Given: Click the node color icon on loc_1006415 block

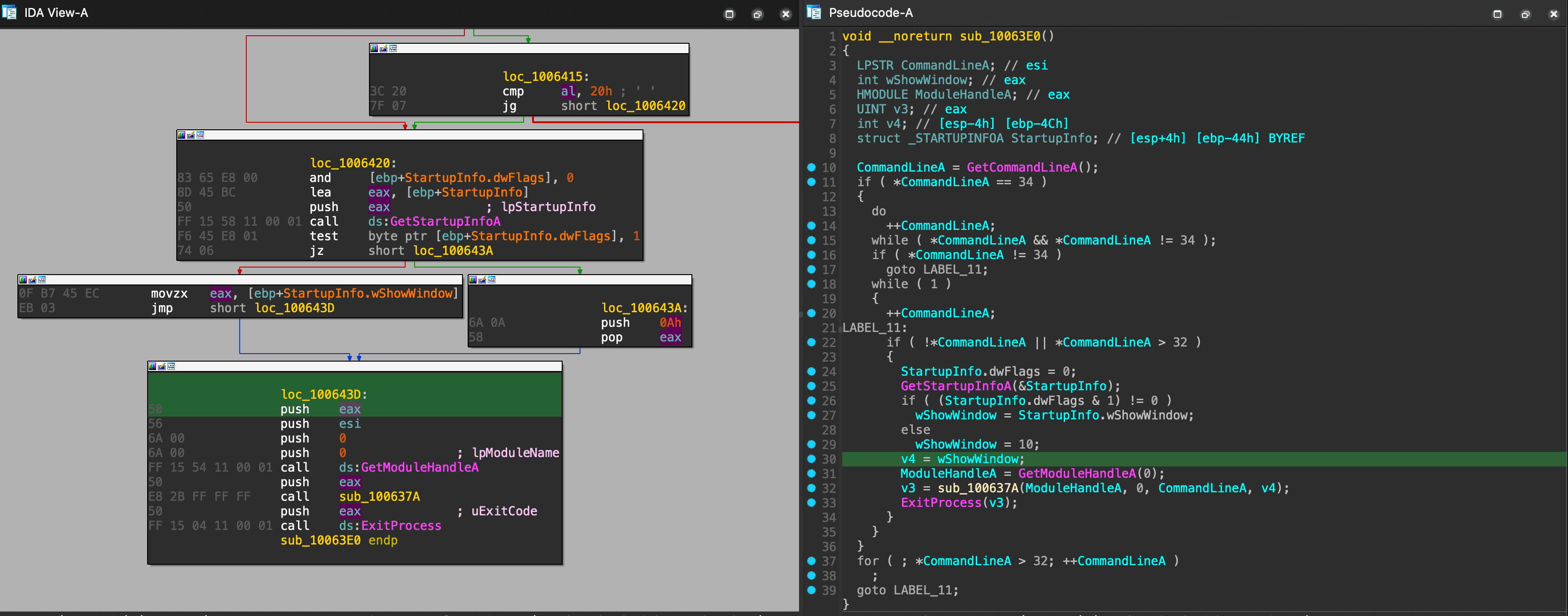Looking at the screenshot, I should point(374,48).
